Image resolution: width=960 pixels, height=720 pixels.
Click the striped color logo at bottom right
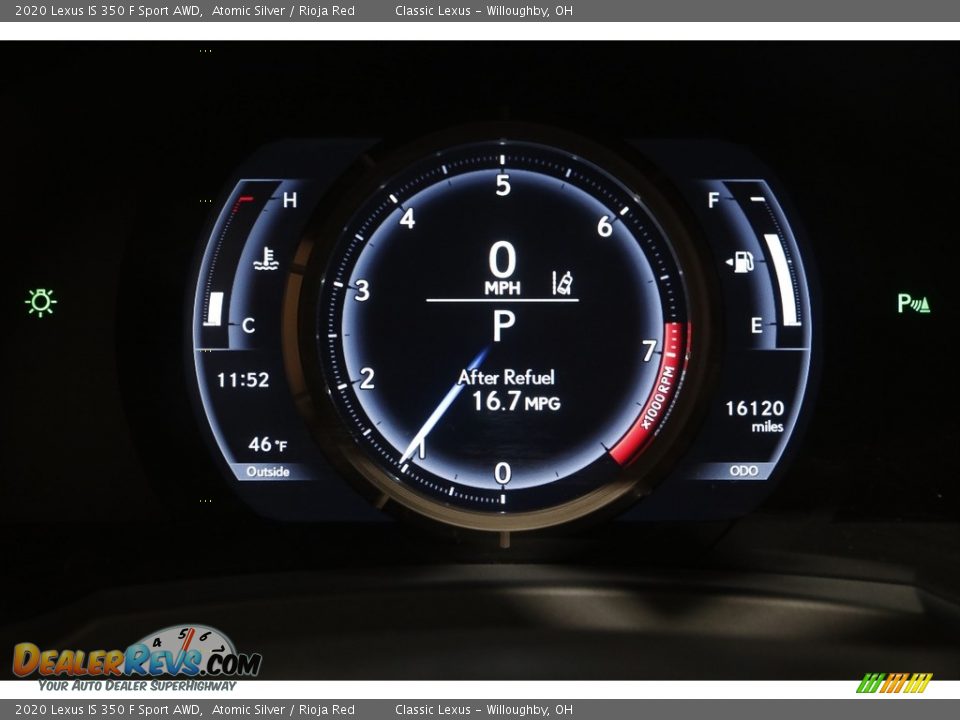pyautogui.click(x=894, y=682)
